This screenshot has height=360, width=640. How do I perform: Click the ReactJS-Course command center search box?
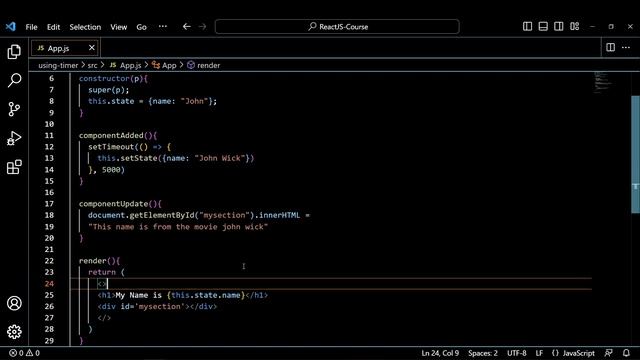pyautogui.click(x=337, y=27)
